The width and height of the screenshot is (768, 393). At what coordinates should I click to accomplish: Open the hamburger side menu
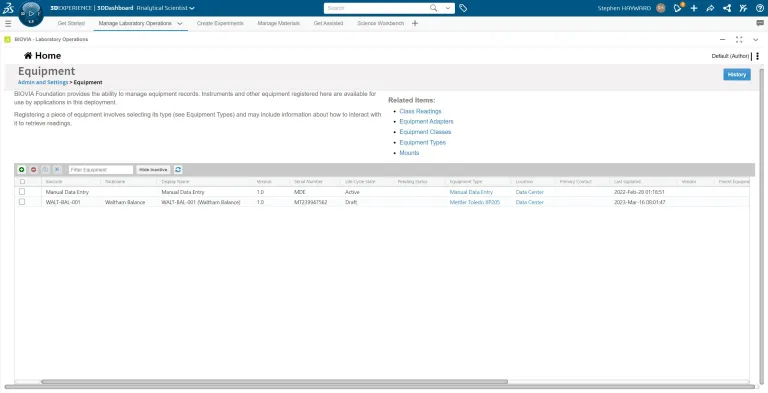click(x=8, y=24)
